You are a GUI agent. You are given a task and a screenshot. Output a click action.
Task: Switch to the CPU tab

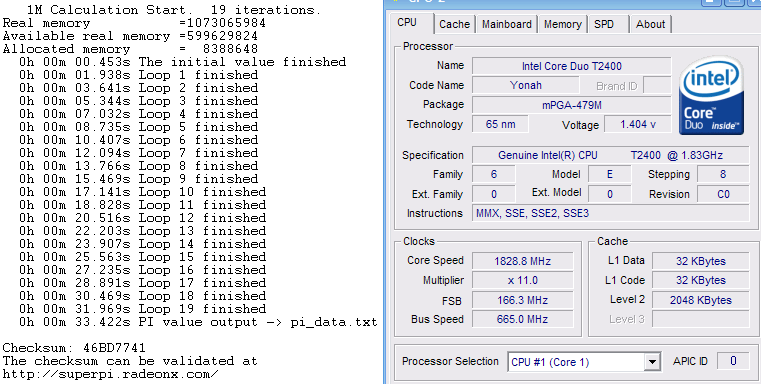[x=407, y=22]
